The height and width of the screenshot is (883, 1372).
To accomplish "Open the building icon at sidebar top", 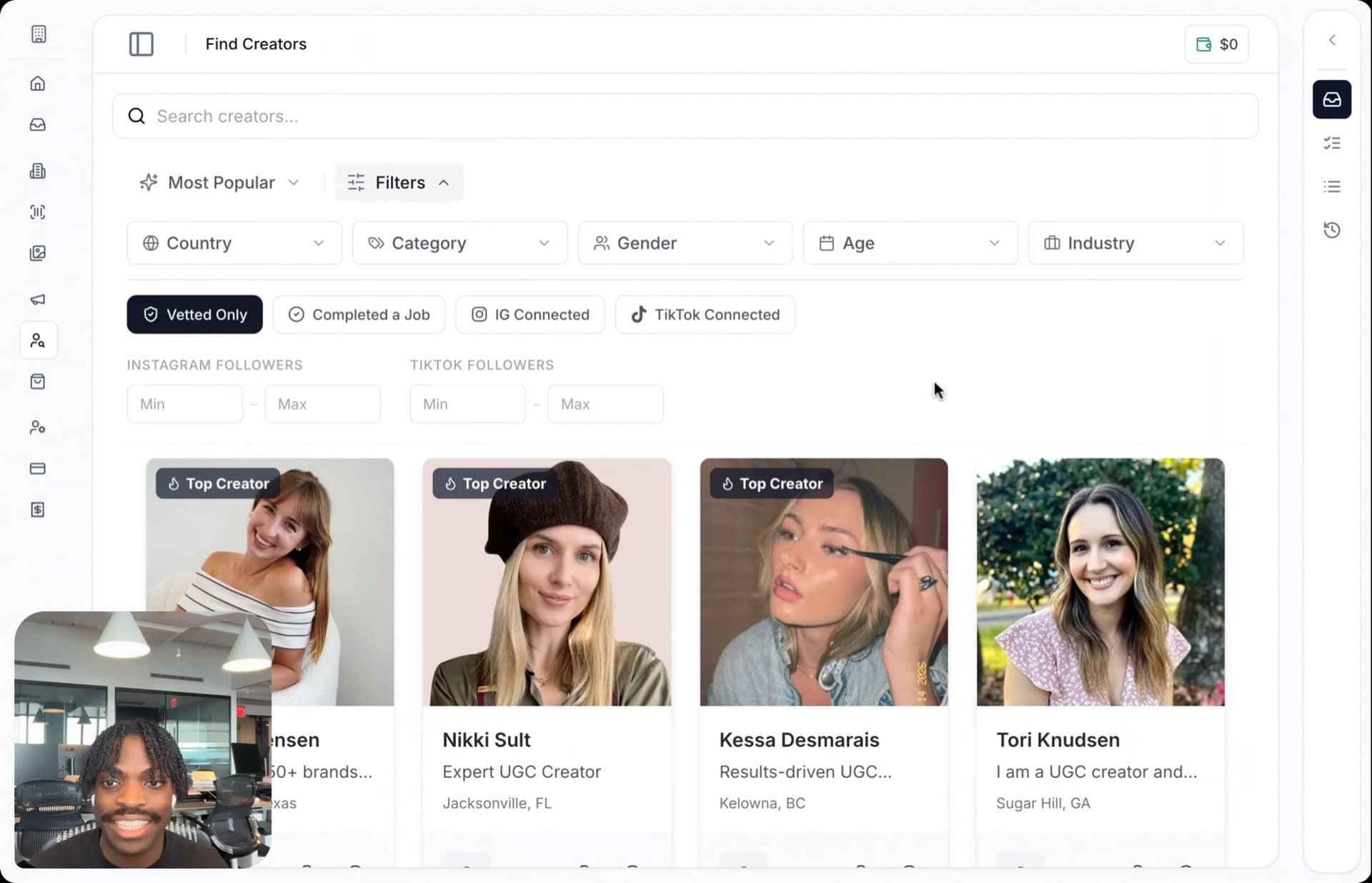I will pos(39,34).
